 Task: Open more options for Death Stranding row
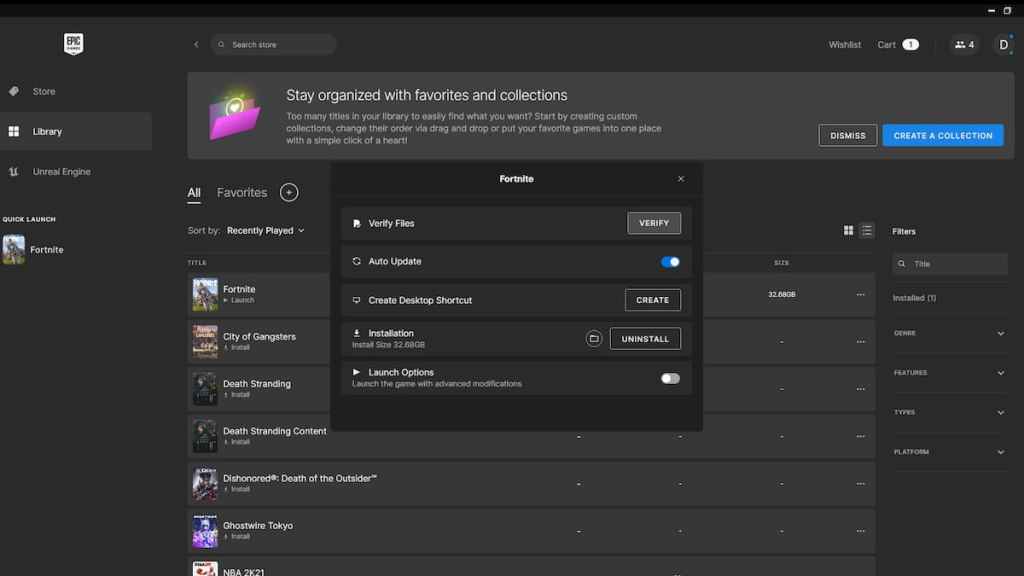(860, 389)
